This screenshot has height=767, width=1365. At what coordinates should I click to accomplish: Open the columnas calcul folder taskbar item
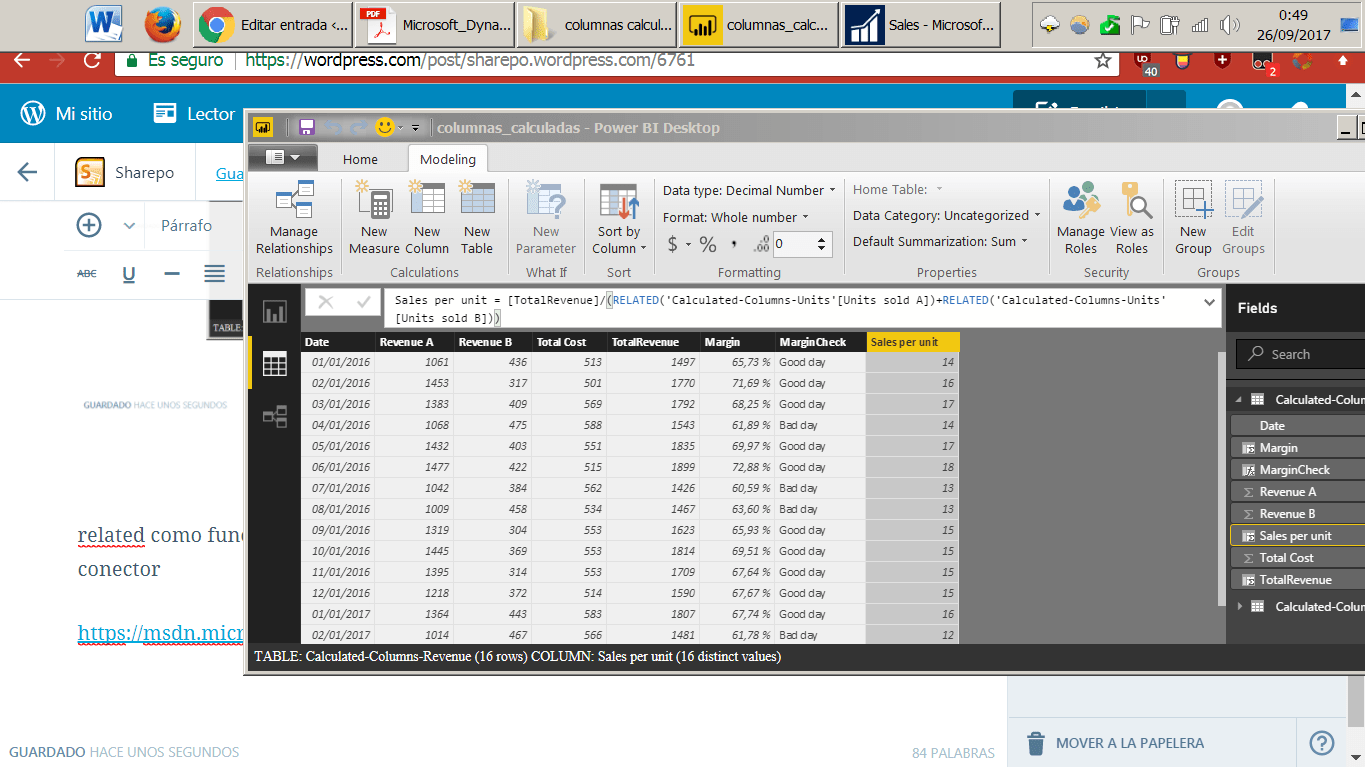[597, 25]
